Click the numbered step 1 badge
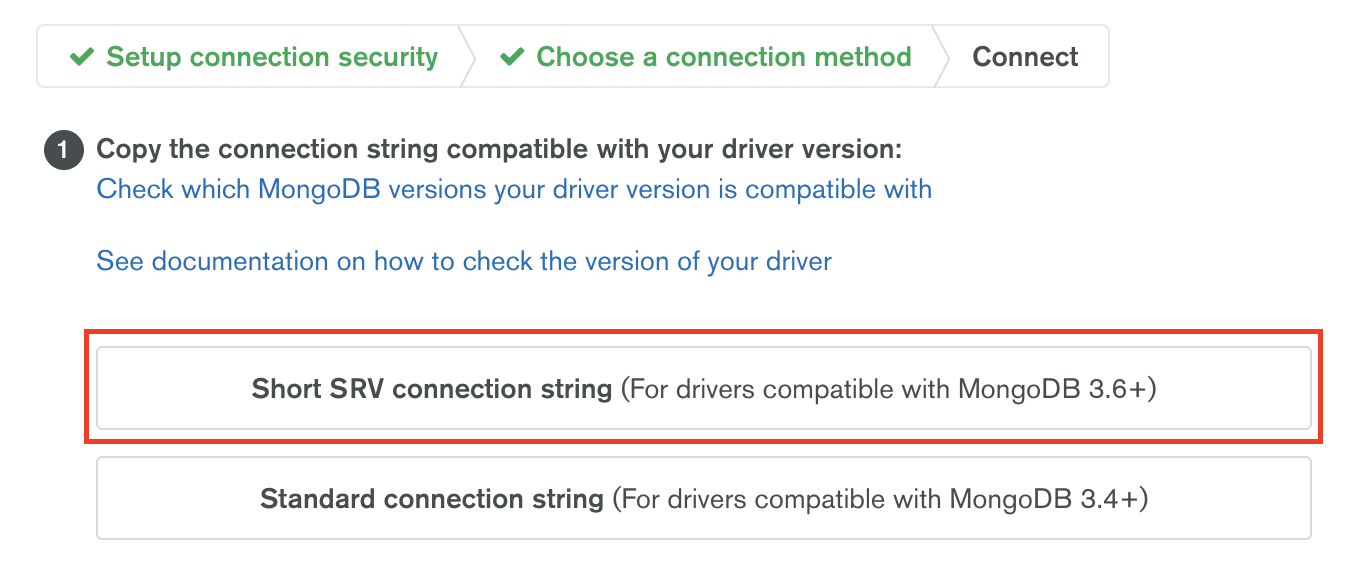The width and height of the screenshot is (1350, 586). [x=63, y=151]
